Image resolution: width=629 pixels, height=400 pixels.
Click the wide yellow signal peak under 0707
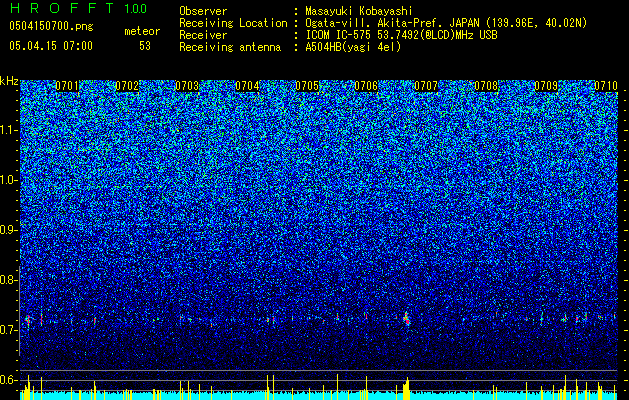tap(406, 388)
